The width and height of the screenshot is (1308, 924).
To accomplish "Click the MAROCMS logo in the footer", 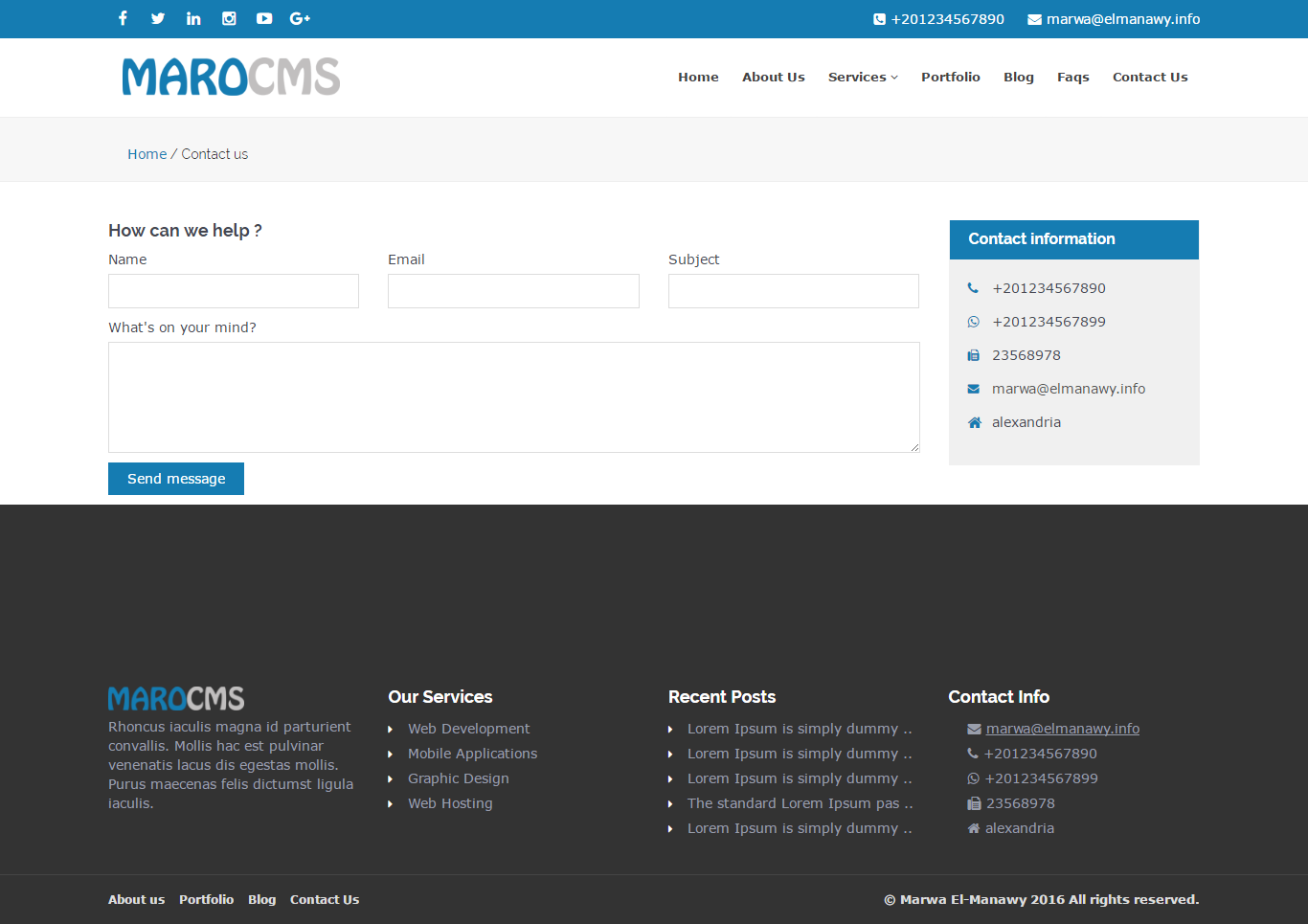I will (176, 698).
